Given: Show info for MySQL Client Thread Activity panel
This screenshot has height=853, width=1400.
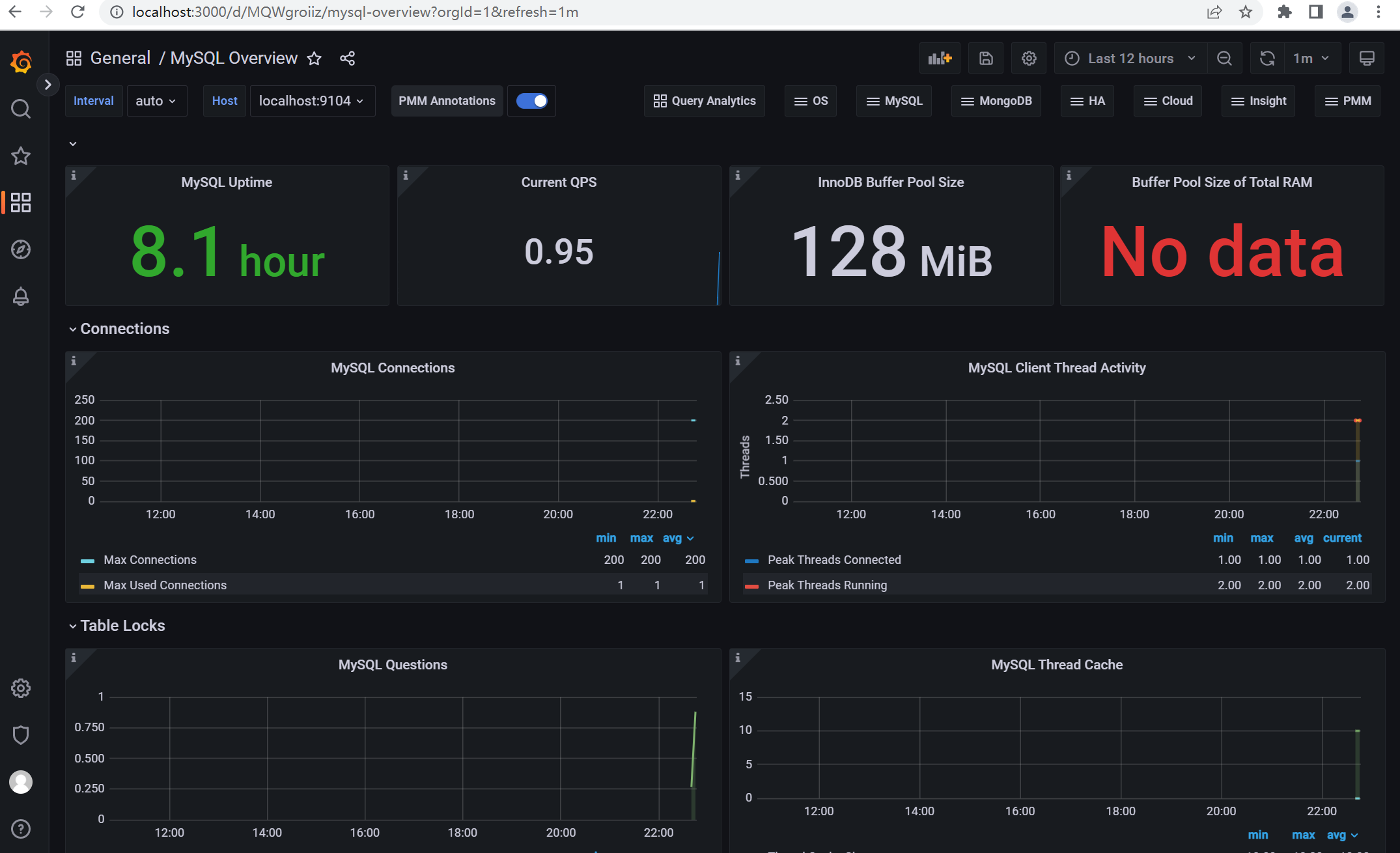Looking at the screenshot, I should click(x=738, y=361).
